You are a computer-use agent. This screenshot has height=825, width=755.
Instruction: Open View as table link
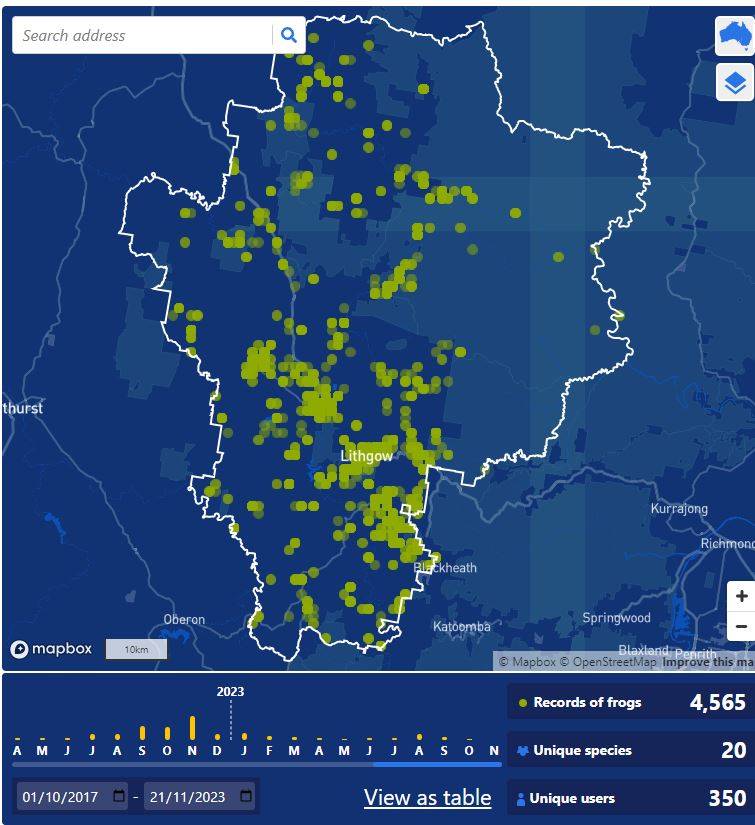pos(427,798)
